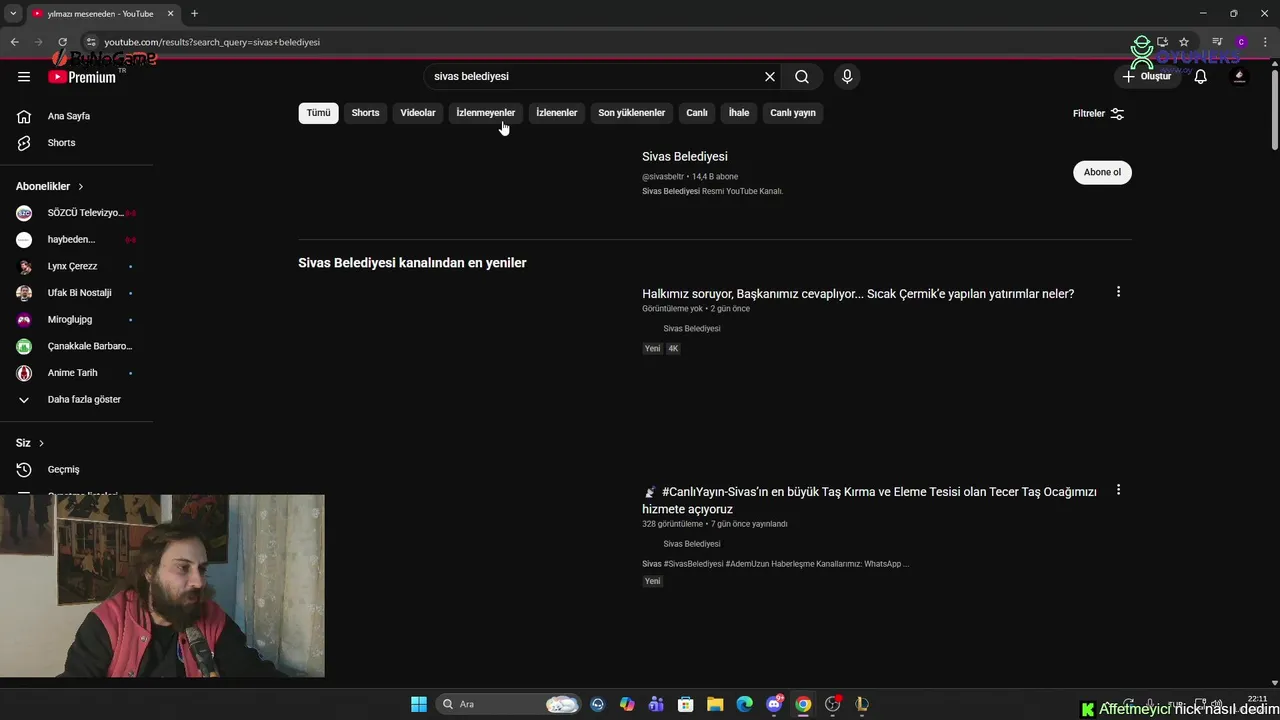Open the Filtreler filter options
This screenshot has width=1280, height=720.
pyautogui.click(x=1098, y=113)
